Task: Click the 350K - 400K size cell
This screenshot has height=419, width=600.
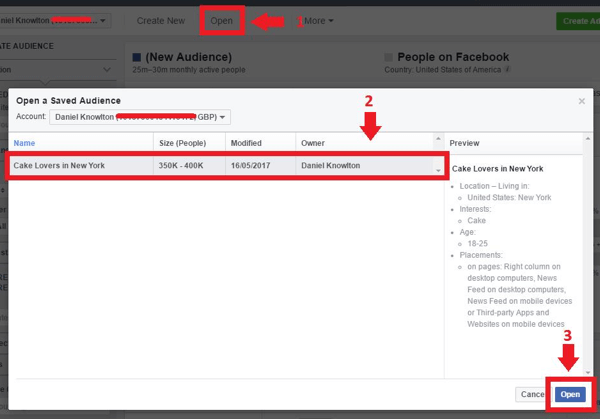Action: (181, 165)
